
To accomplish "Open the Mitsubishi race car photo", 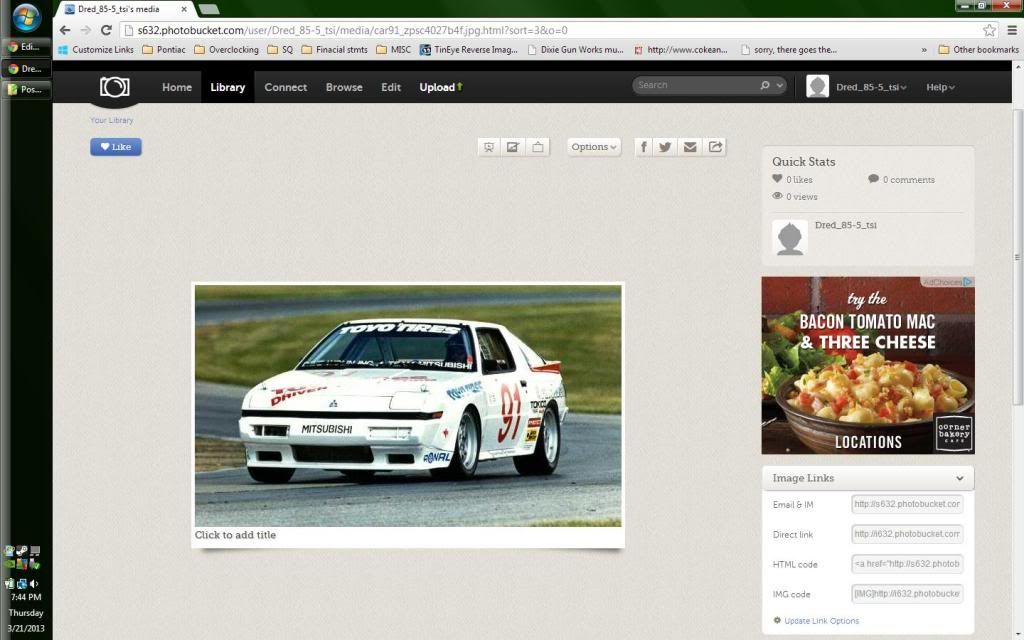I will (x=408, y=406).
